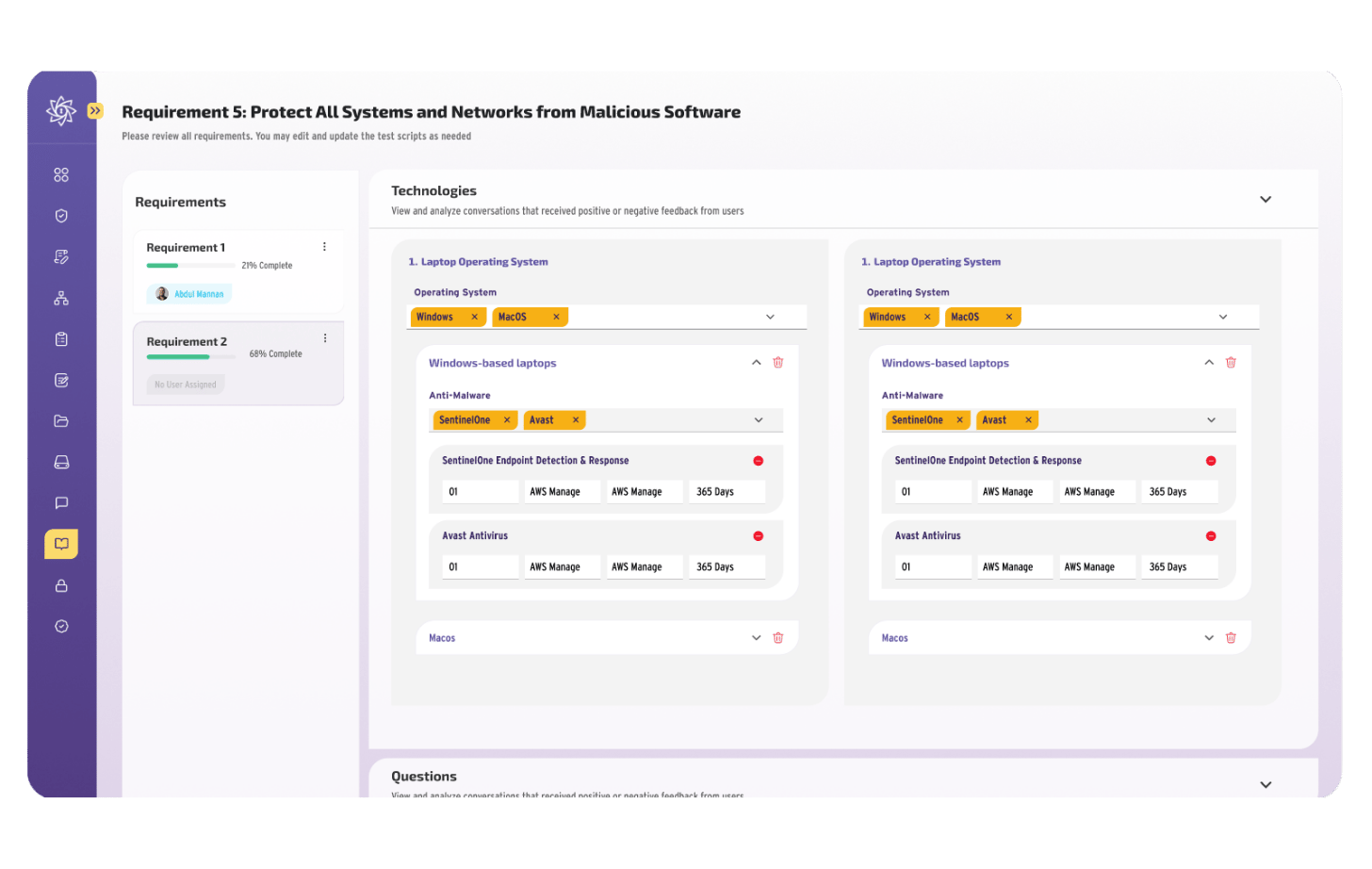Open the padlock icon in sidebar
This screenshot has width=1372, height=869.
[x=61, y=586]
